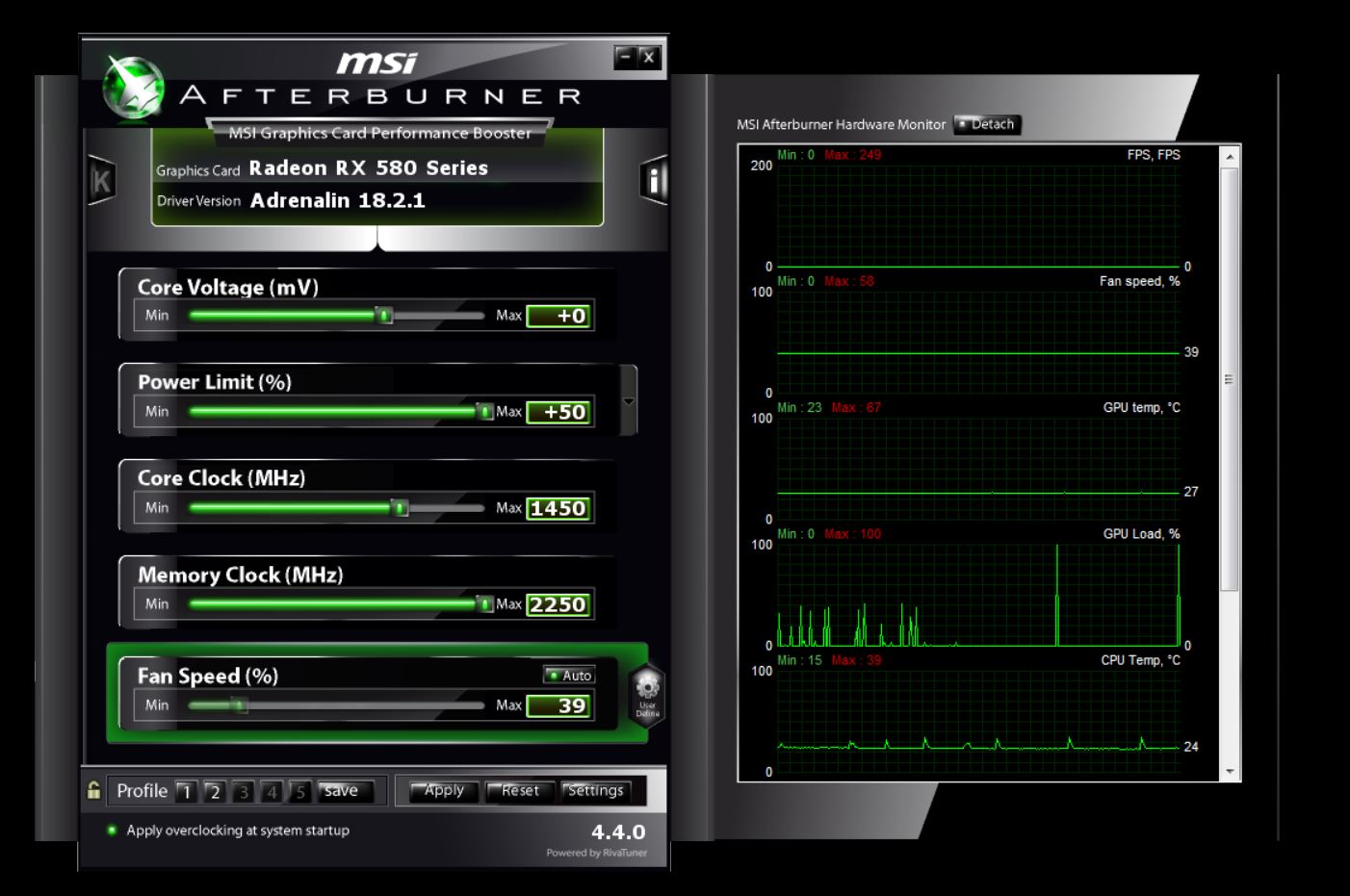Select profile slot 5
Viewport: 1350px width, 896px height.
click(x=300, y=791)
